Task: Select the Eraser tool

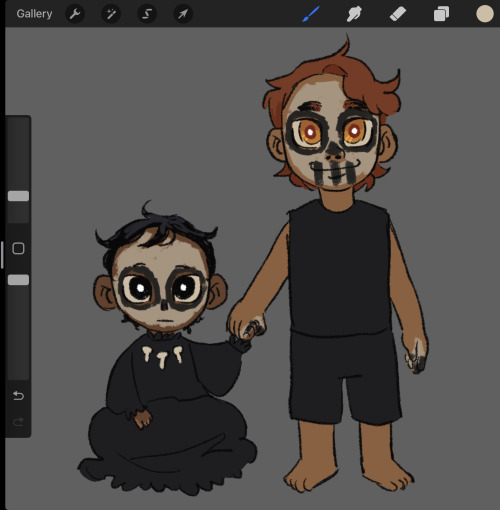Action: [398, 14]
